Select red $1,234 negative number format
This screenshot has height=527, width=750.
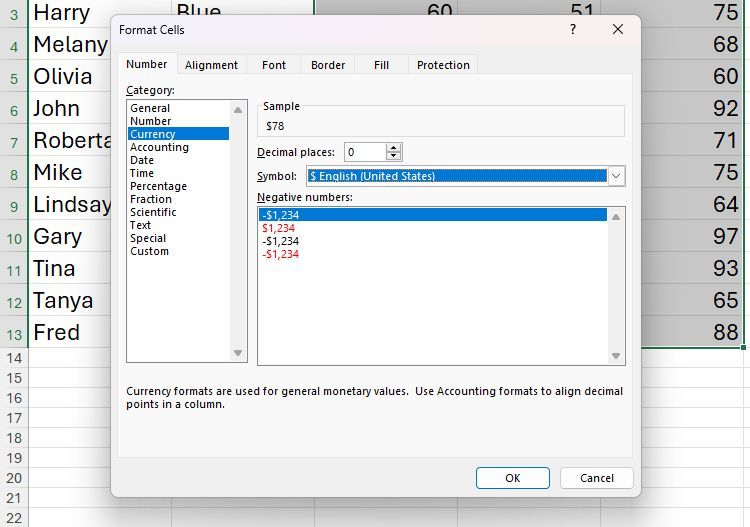coord(278,228)
